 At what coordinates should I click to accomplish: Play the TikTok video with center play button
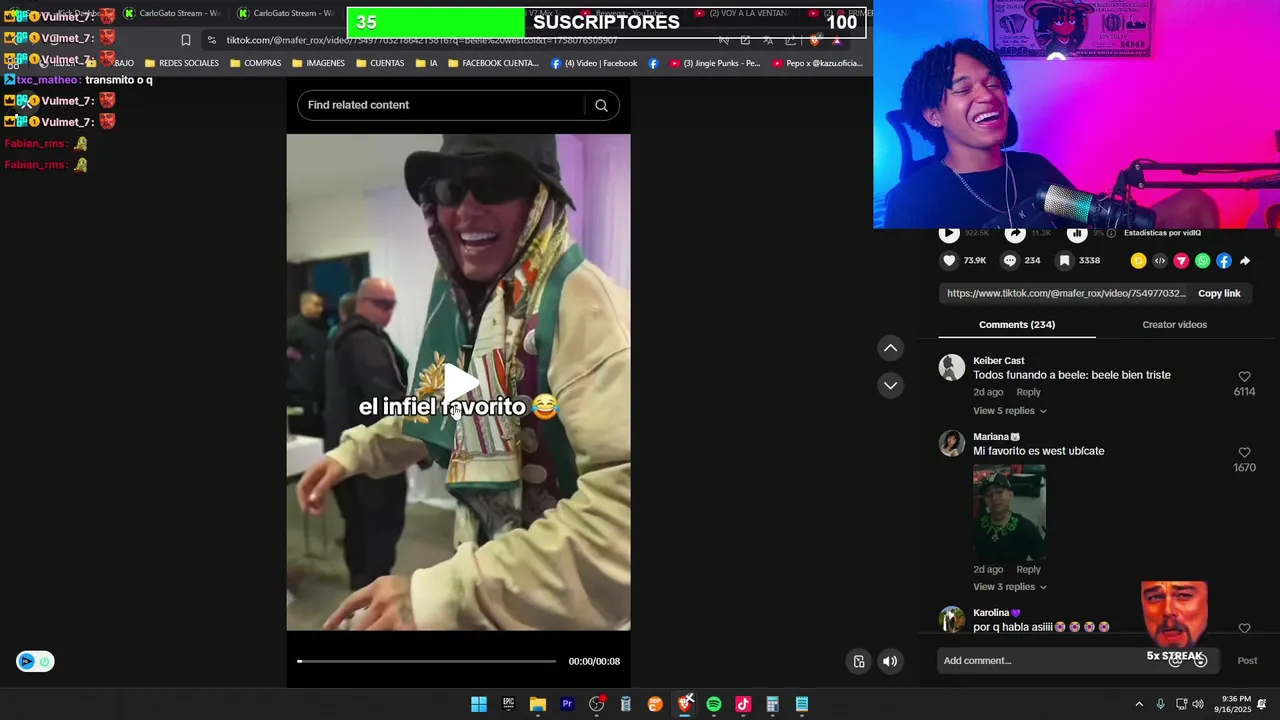(460, 383)
